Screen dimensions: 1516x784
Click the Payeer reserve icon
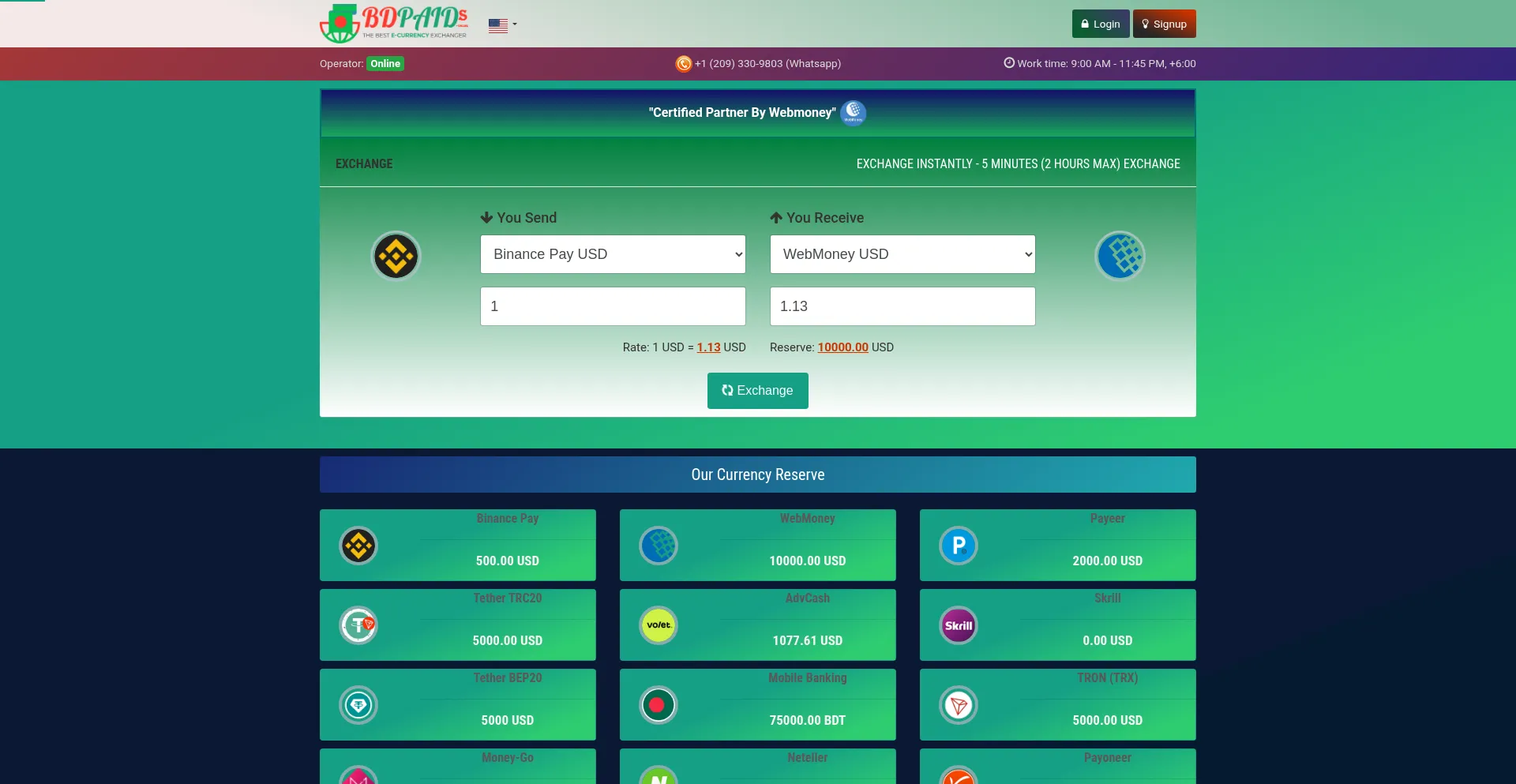959,546
